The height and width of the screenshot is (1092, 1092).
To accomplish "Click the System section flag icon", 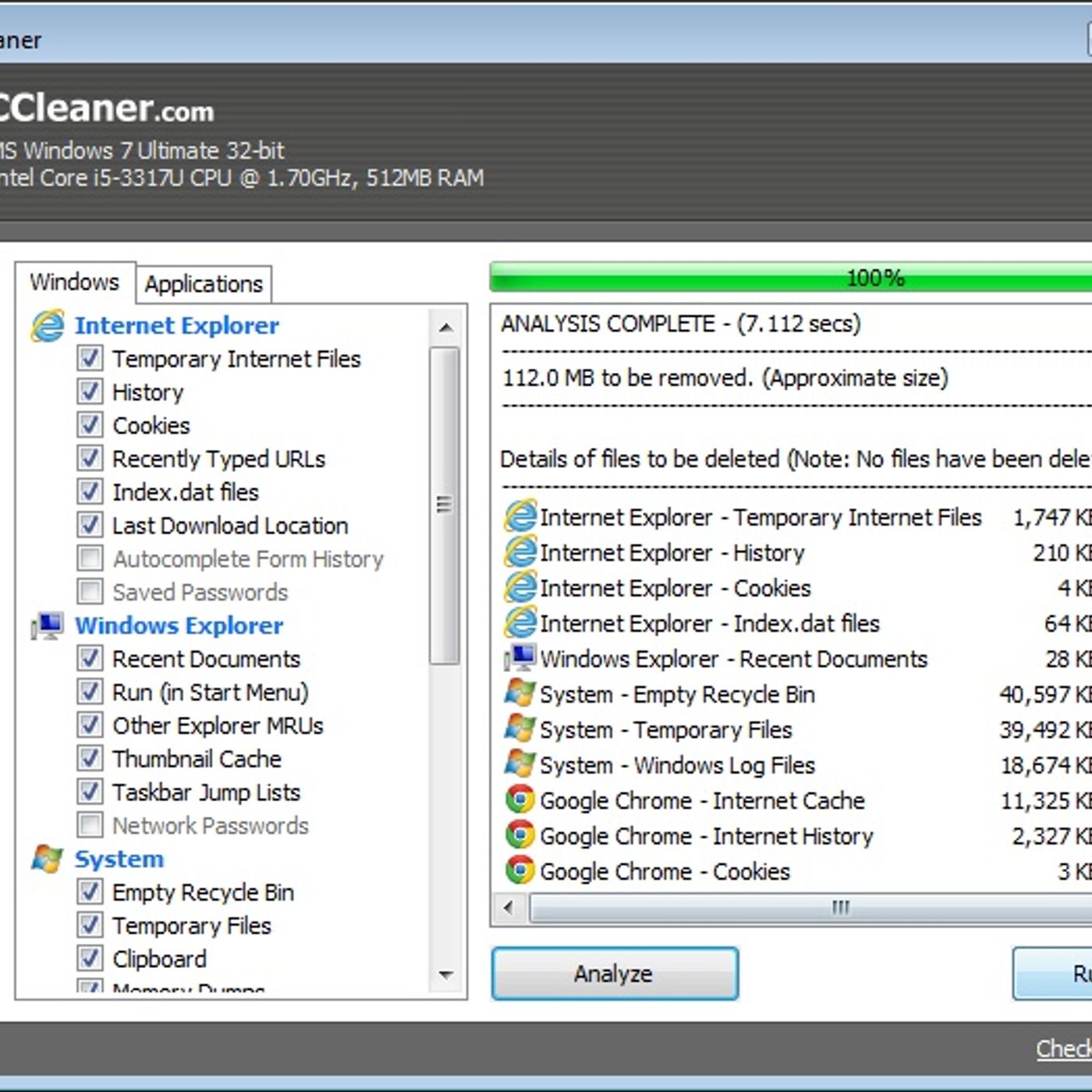I will click(48, 859).
